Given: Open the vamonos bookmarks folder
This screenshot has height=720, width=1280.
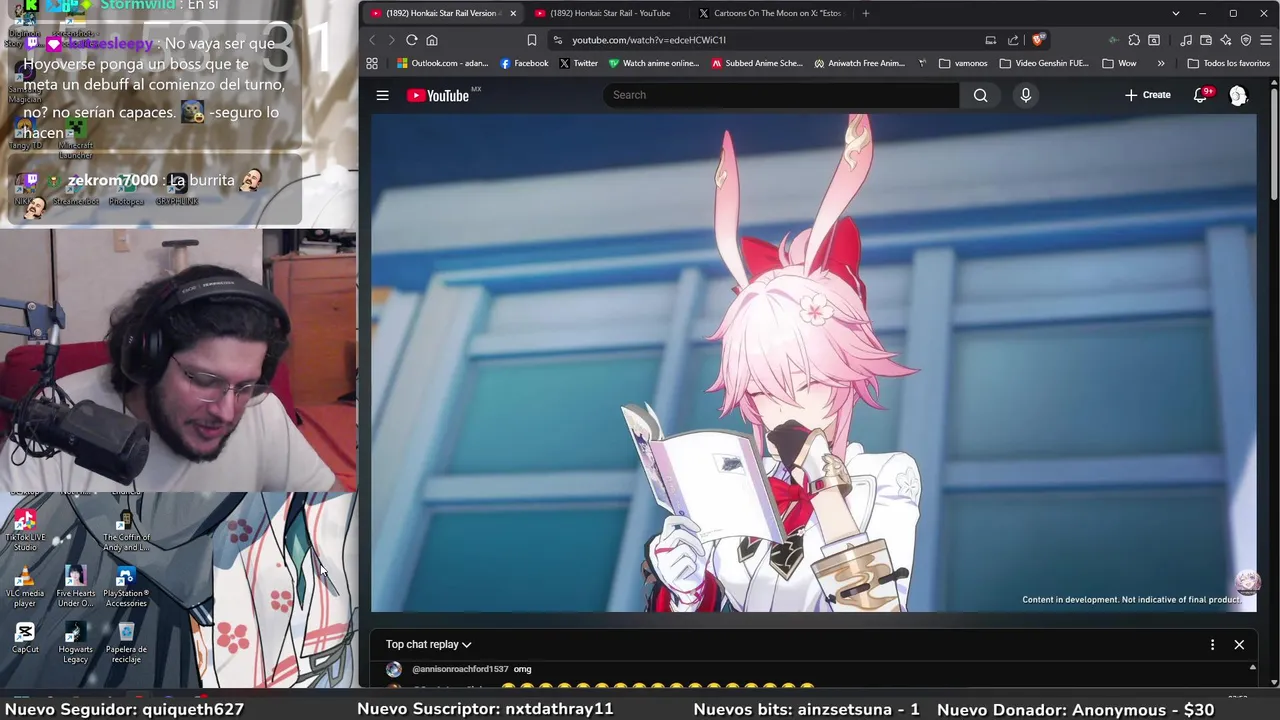Looking at the screenshot, I should pos(963,63).
